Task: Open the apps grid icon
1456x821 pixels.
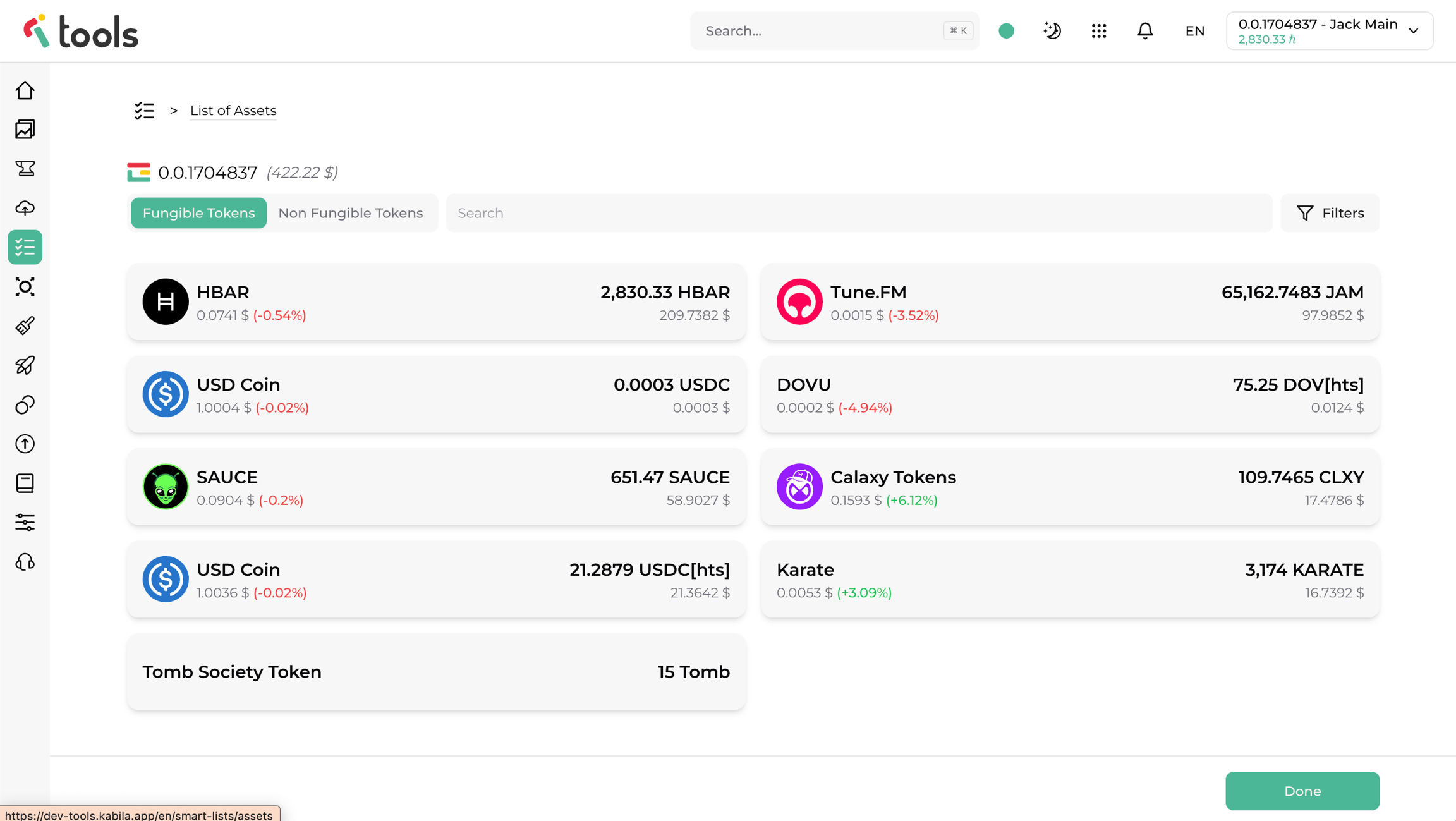Action: coord(1099,31)
